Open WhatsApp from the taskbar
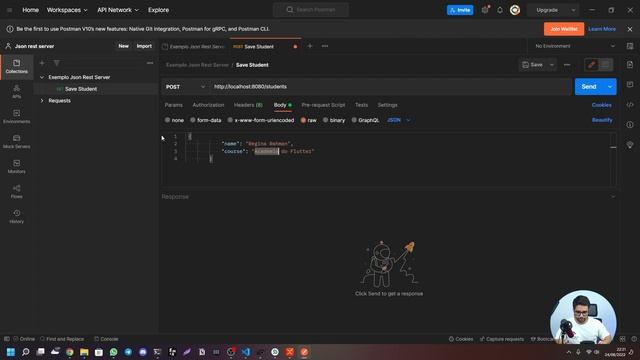The height and width of the screenshot is (360, 640). pyautogui.click(x=113, y=352)
